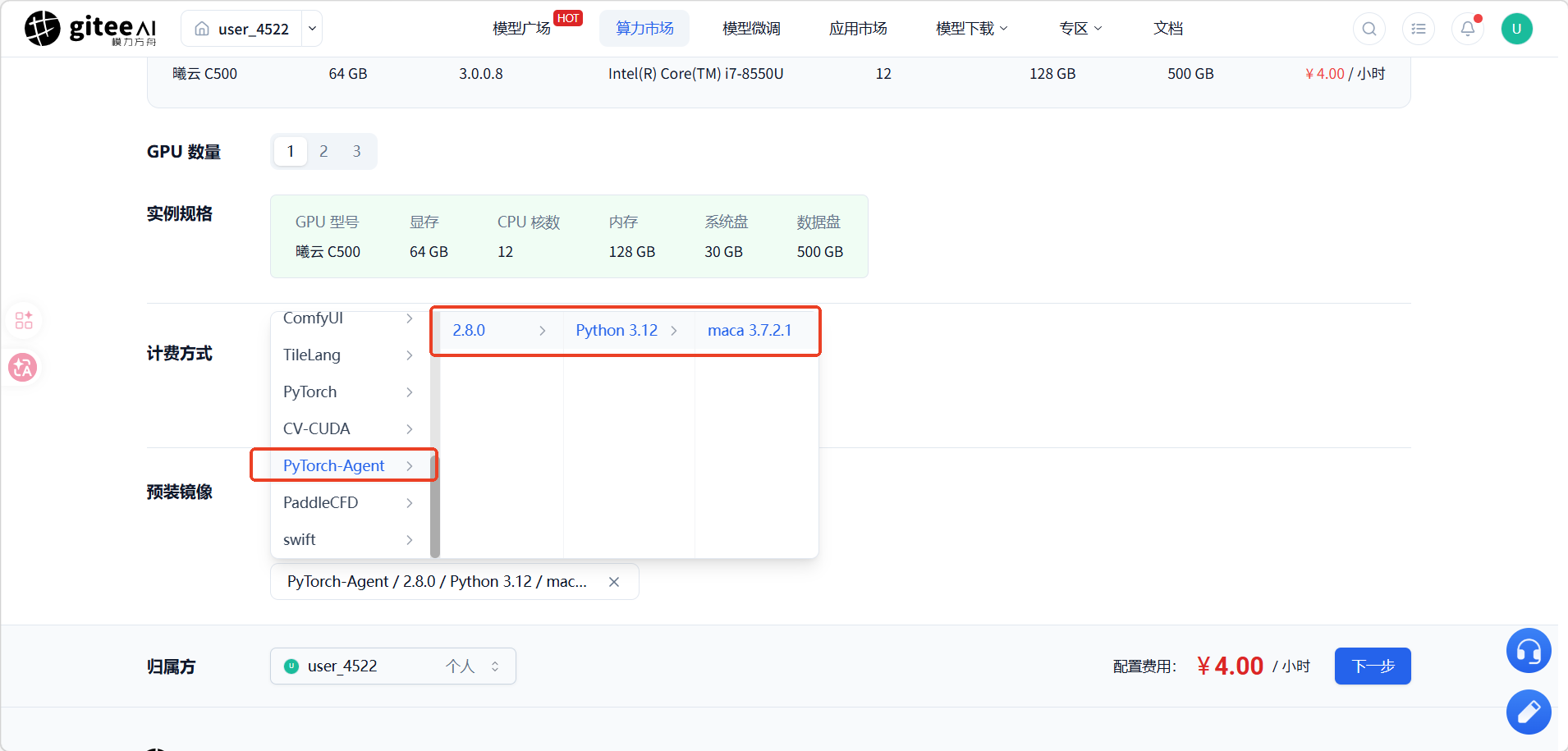Open the 模型广场 nav item
1568x751 pixels.
tap(521, 29)
